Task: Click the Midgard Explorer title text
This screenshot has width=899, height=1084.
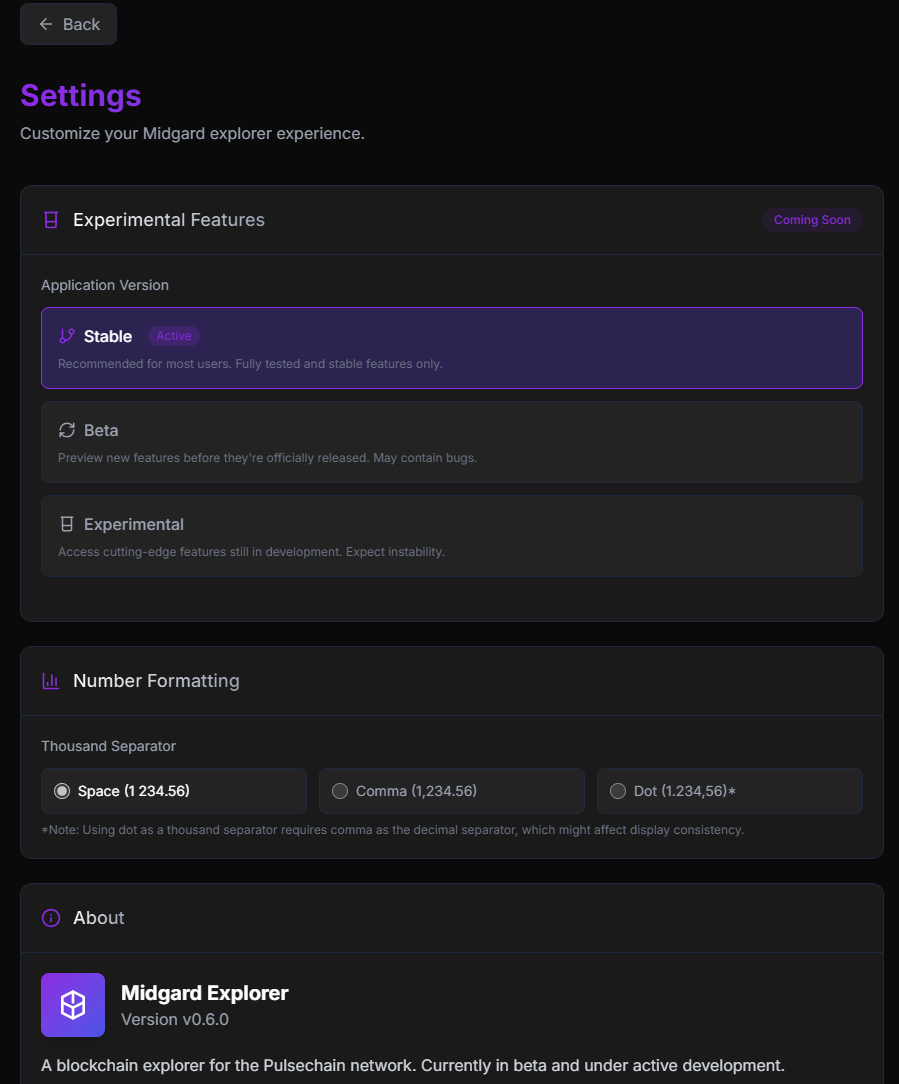Action: (x=205, y=993)
